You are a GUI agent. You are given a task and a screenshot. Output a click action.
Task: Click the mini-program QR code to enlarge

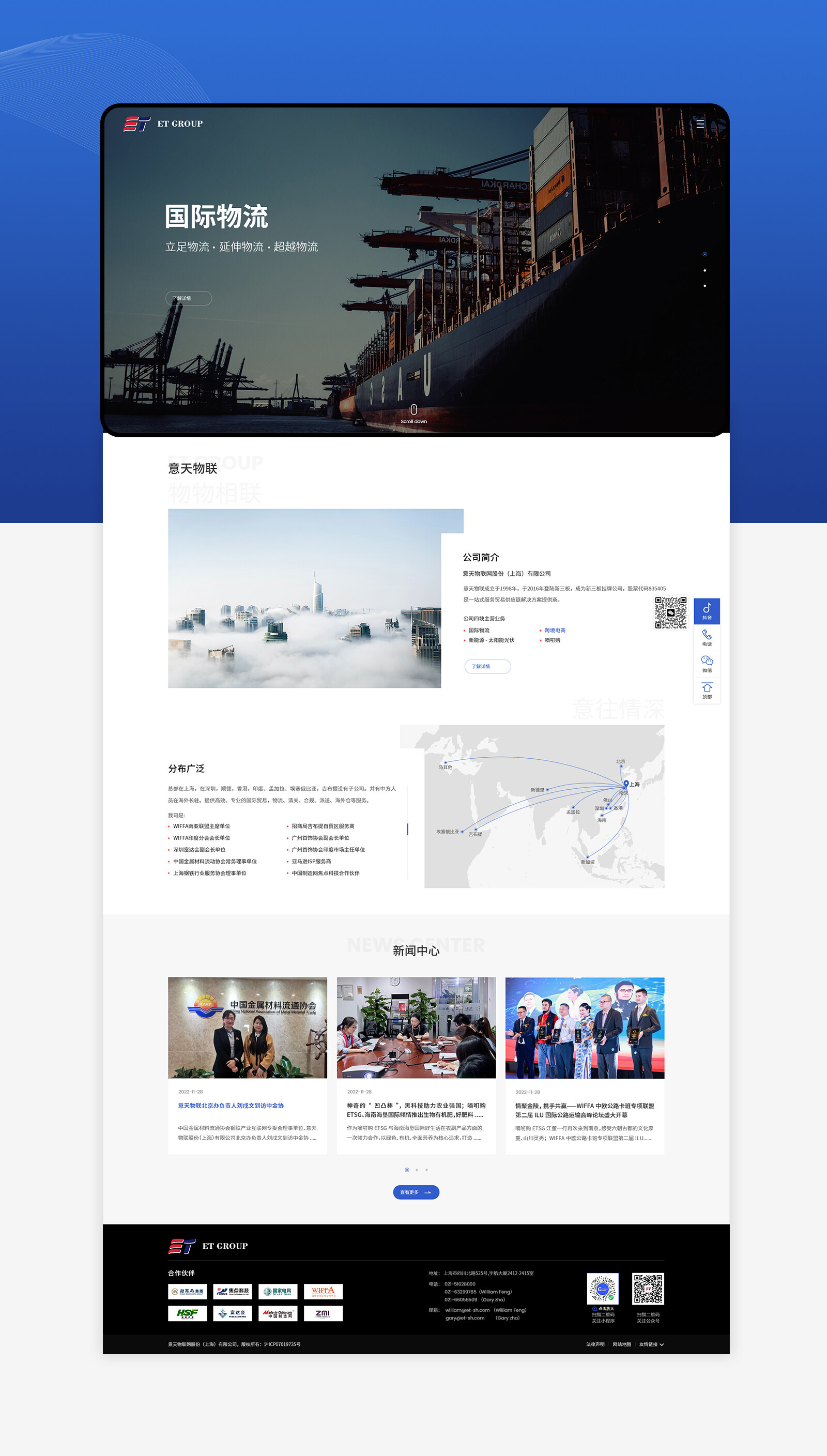pyautogui.click(x=602, y=1290)
